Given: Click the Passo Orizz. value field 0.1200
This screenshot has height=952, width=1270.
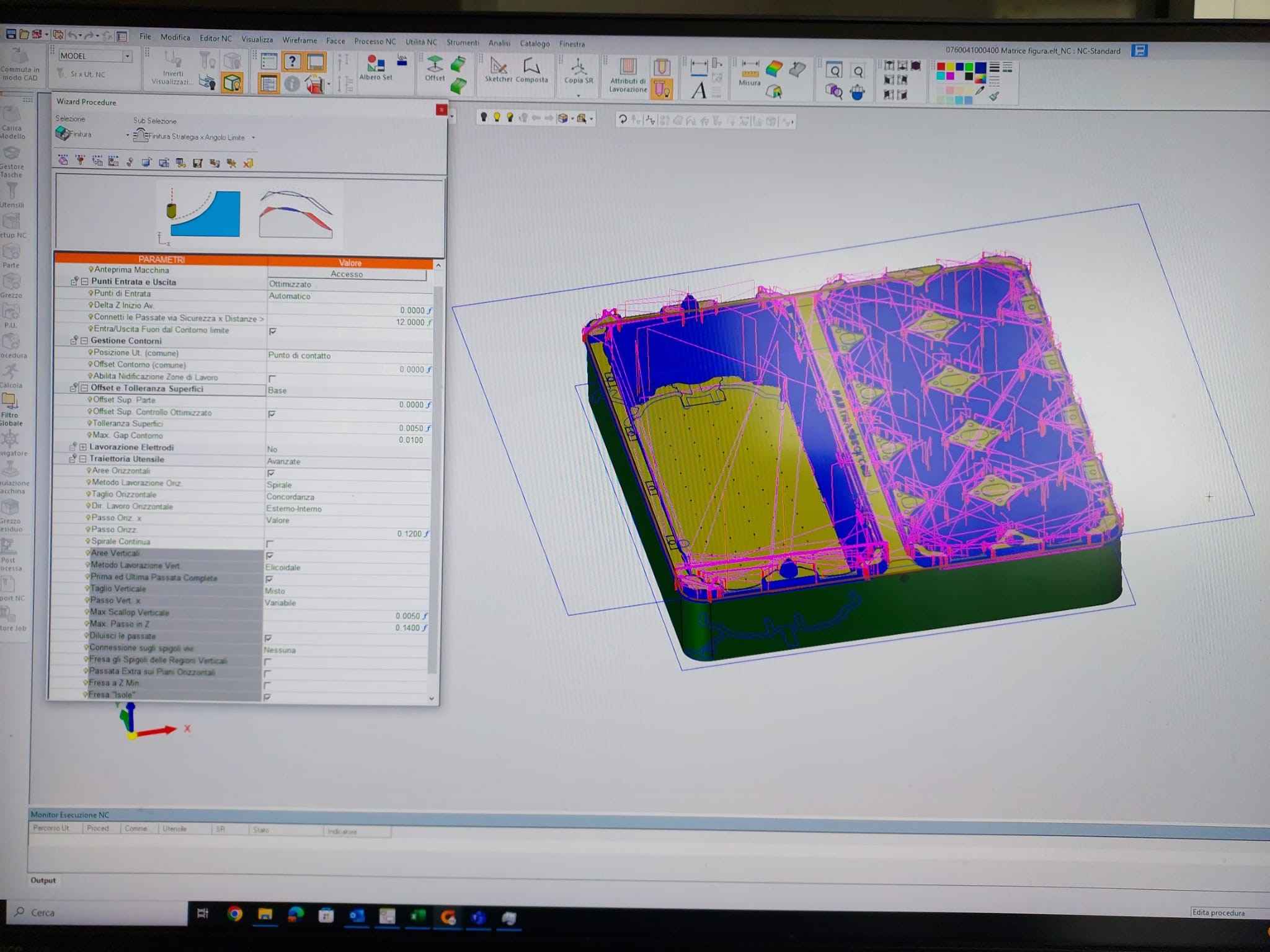Looking at the screenshot, I should (x=349, y=533).
